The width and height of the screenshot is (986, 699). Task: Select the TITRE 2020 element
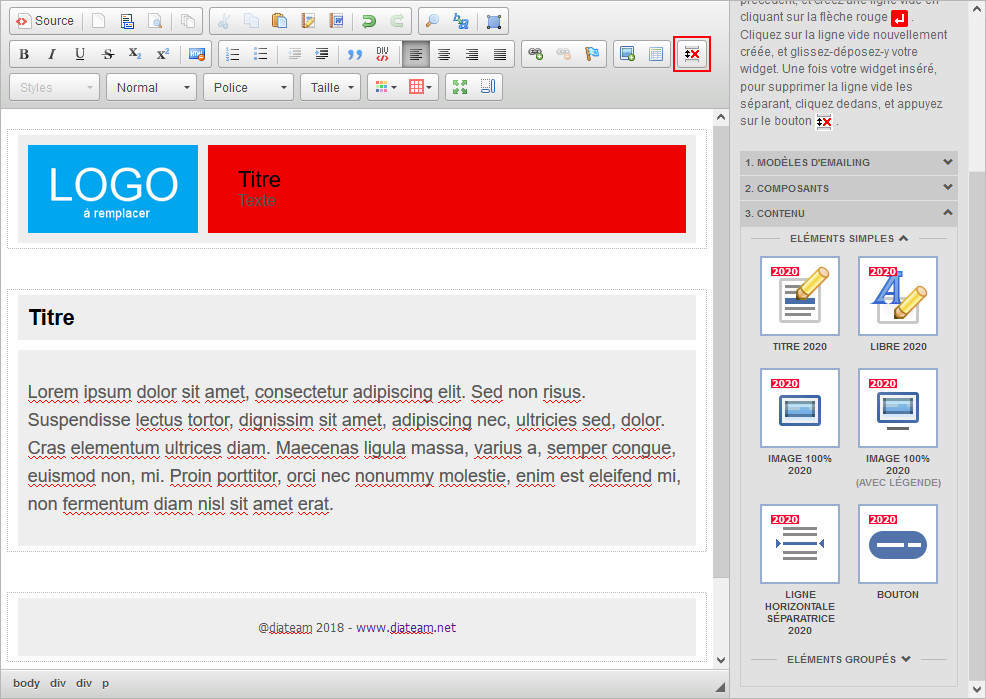[x=800, y=296]
